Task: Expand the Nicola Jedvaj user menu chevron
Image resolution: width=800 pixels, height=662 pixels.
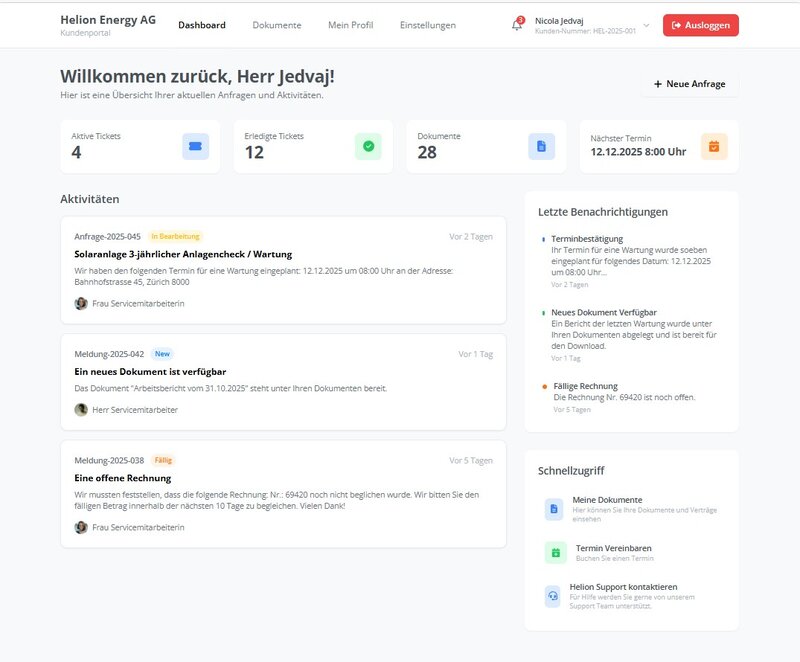Action: 646,25
